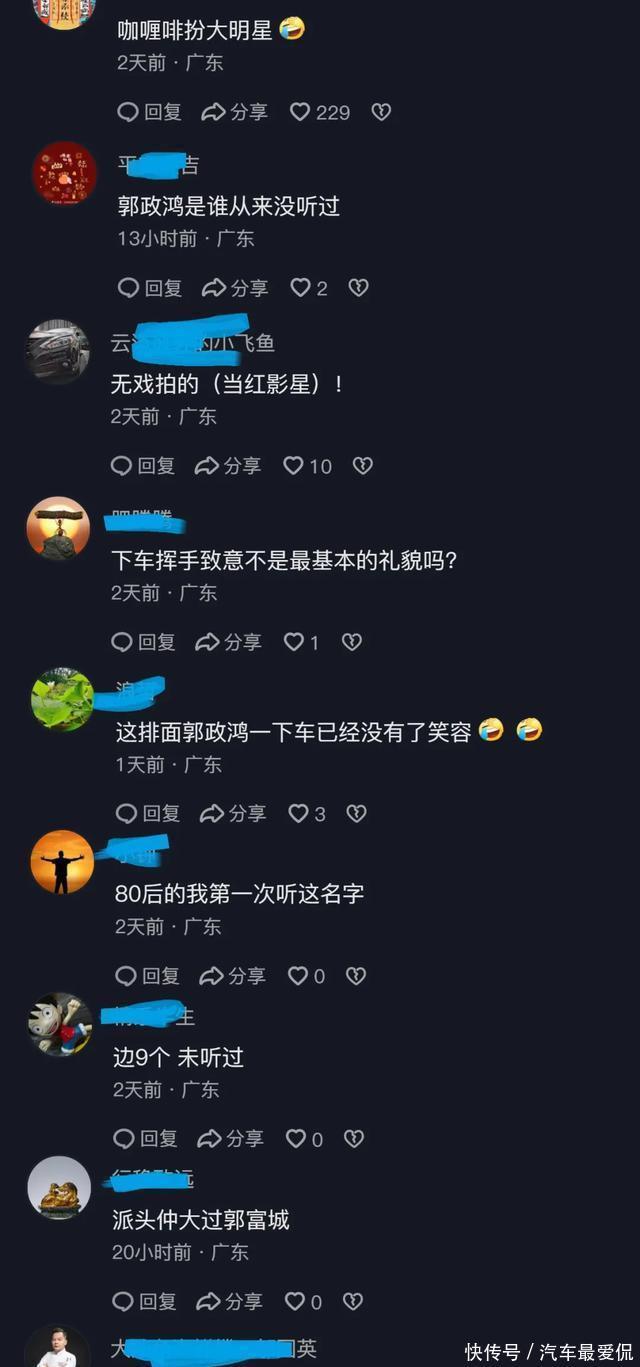
Task: Open the golden statue avatar profile
Action: [x=59, y=1187]
